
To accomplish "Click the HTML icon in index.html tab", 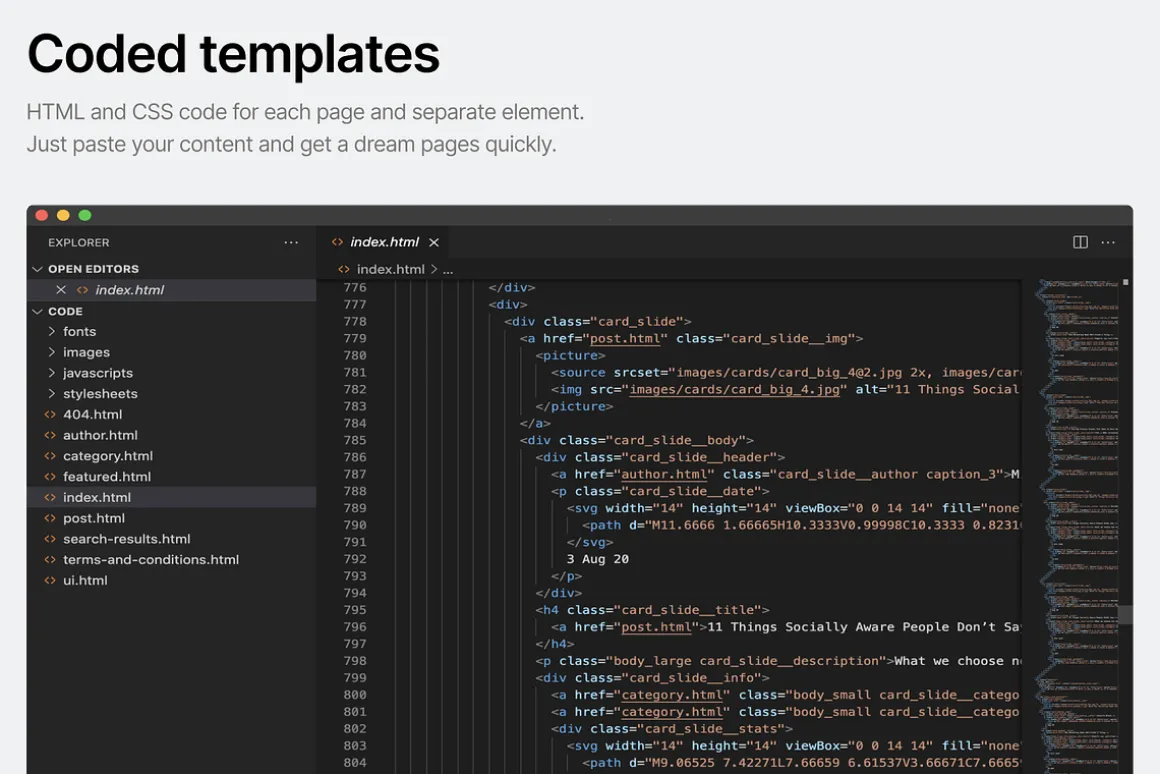I will [337, 242].
